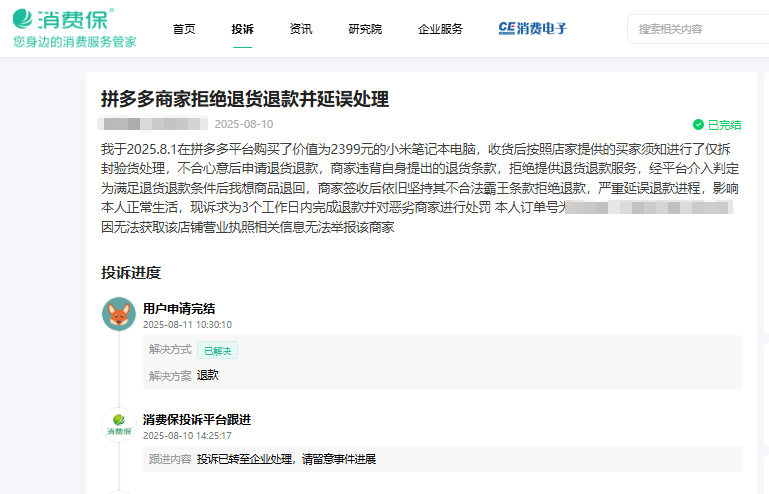Click the 退款 solution text

pos(207,375)
